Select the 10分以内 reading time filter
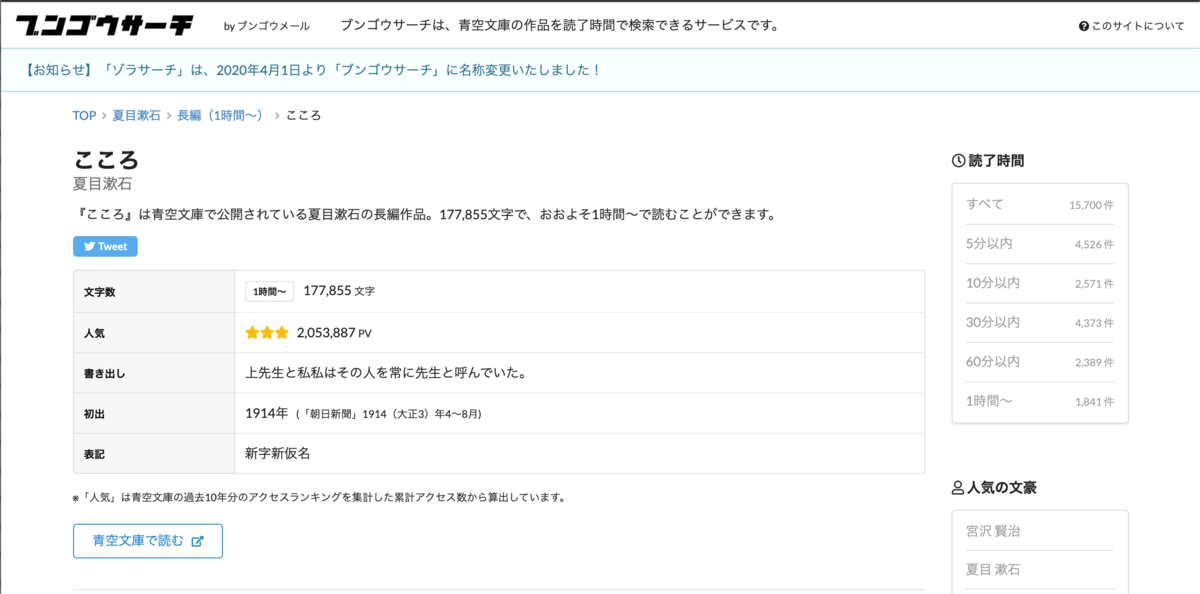This screenshot has height=594, width=1200. [1040, 283]
